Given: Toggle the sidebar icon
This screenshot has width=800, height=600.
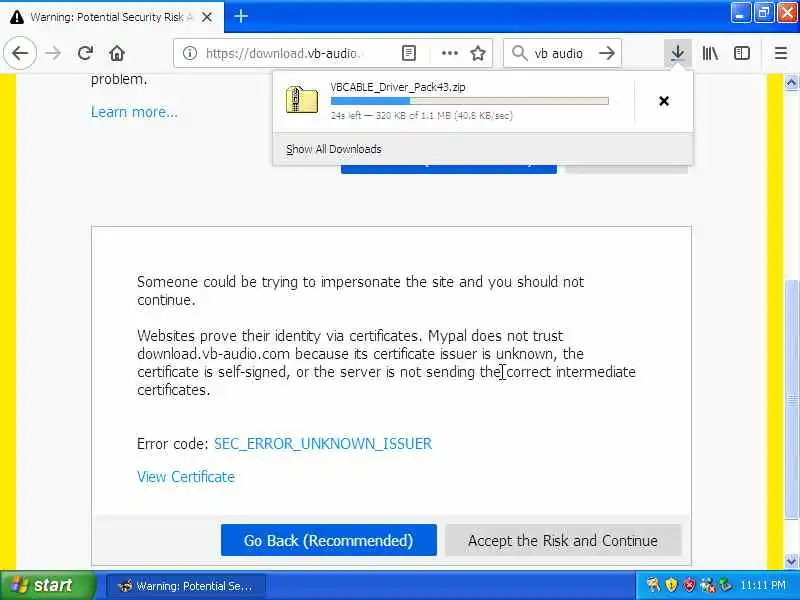Looking at the screenshot, I should [x=741, y=53].
